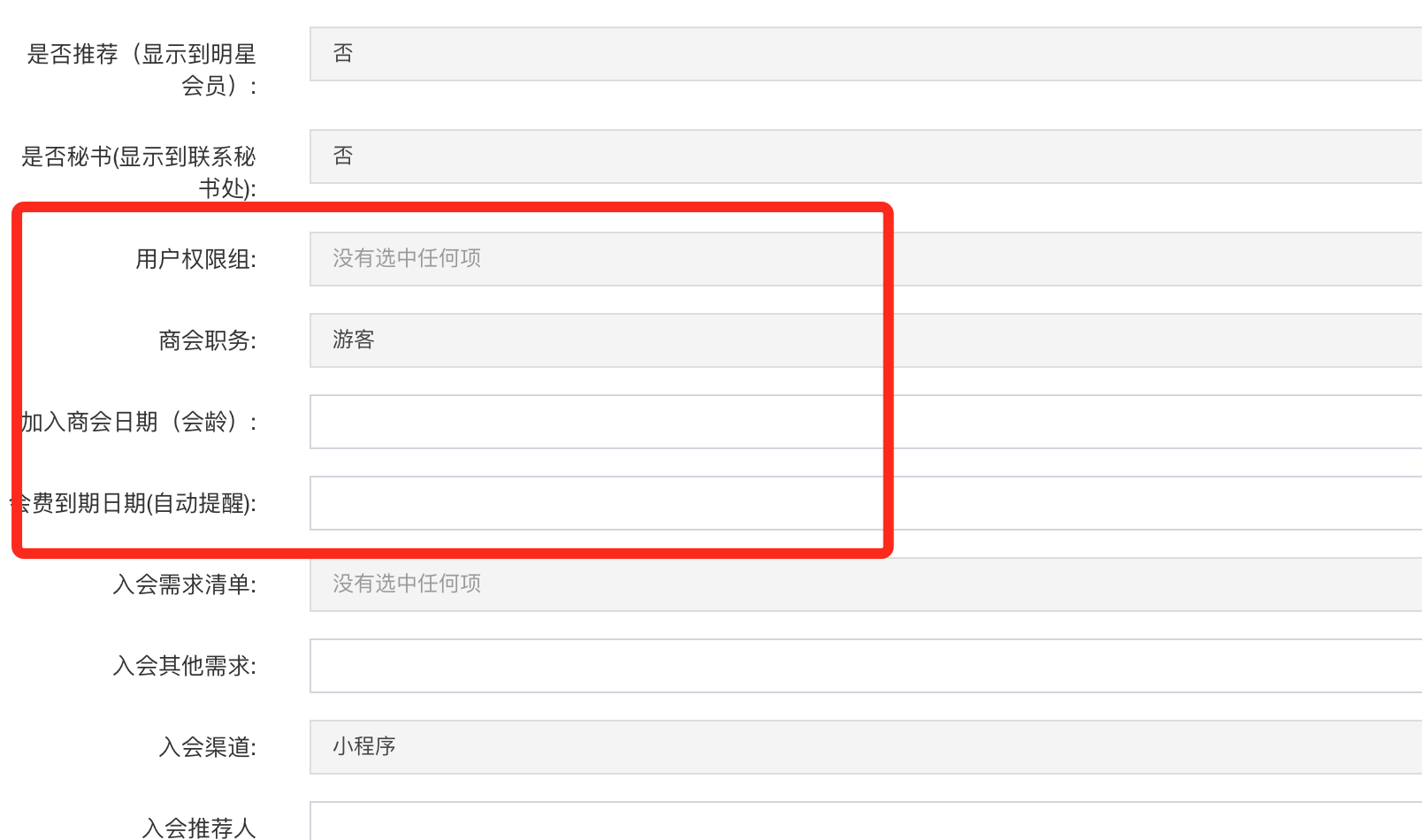The width and height of the screenshot is (1422, 840).
Task: Click the 加入商会日期 date input field
Action: coord(865,422)
